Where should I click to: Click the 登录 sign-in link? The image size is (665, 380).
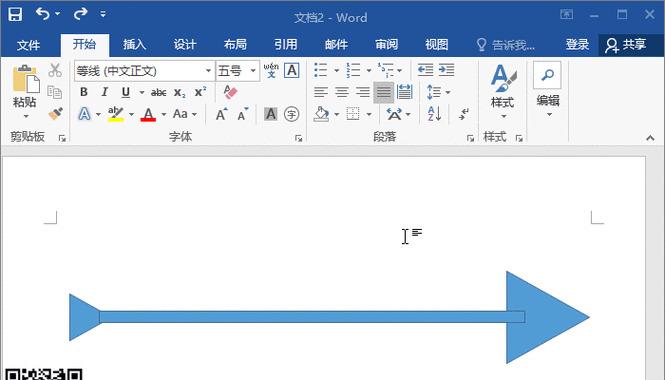click(x=577, y=45)
